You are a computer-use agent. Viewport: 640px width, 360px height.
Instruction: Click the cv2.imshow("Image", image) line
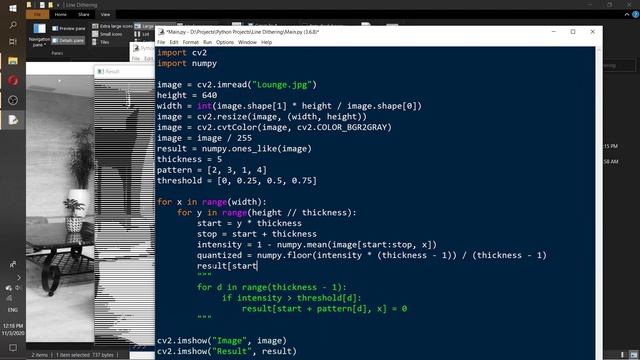222,341
